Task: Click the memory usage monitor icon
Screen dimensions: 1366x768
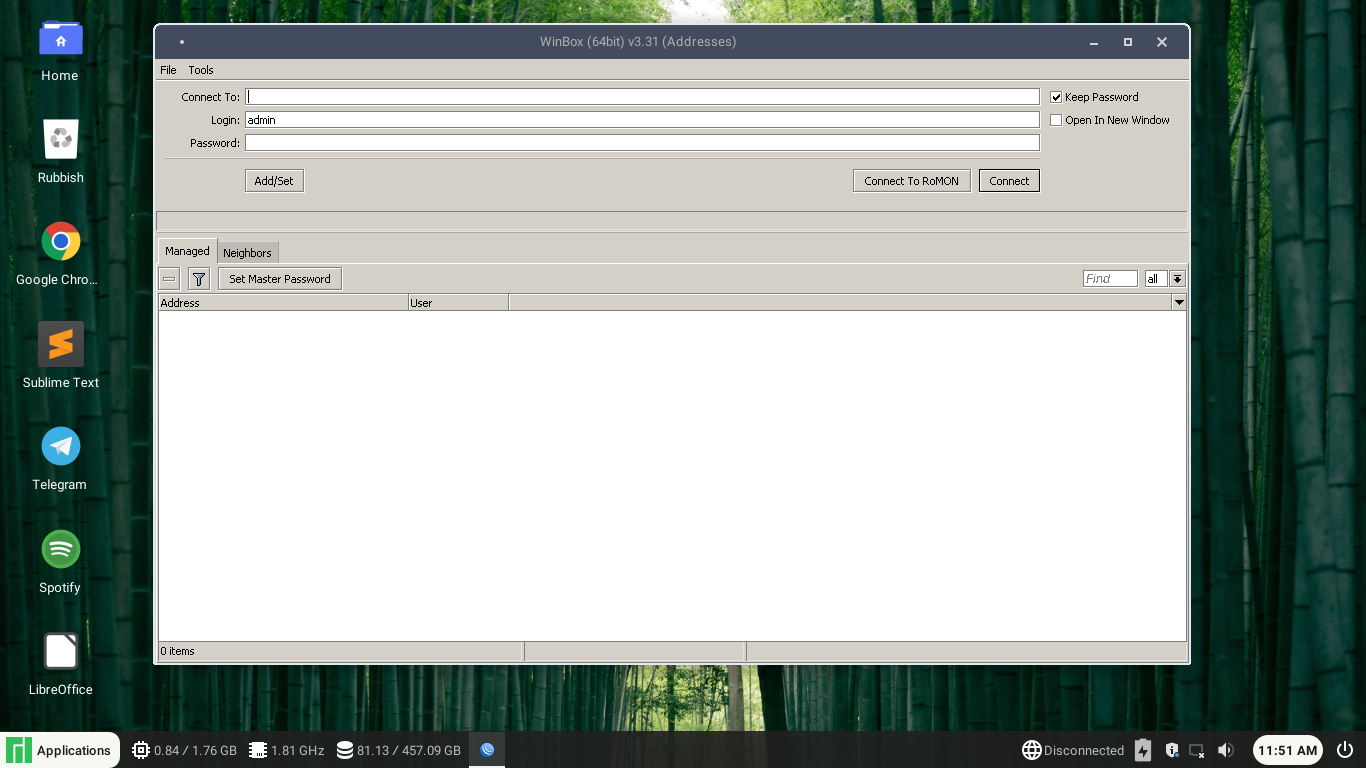Action: pos(141,750)
